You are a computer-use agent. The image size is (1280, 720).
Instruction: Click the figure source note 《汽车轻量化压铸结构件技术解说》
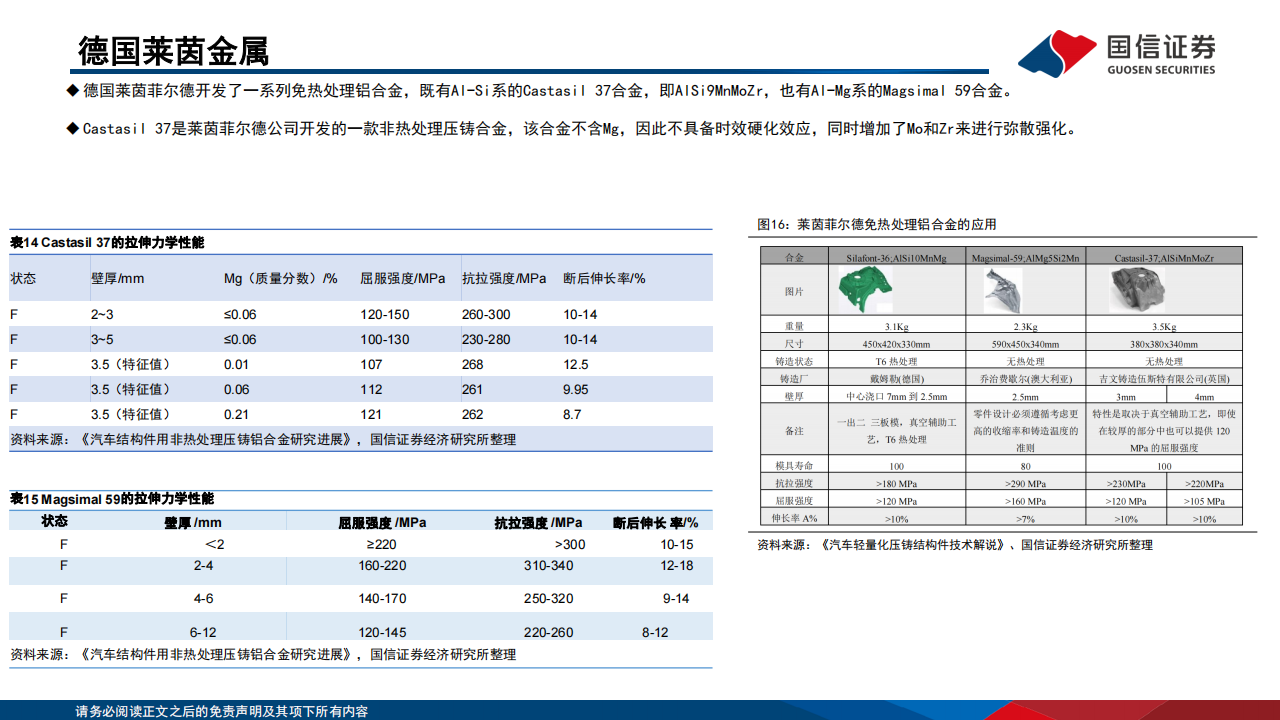[913, 545]
